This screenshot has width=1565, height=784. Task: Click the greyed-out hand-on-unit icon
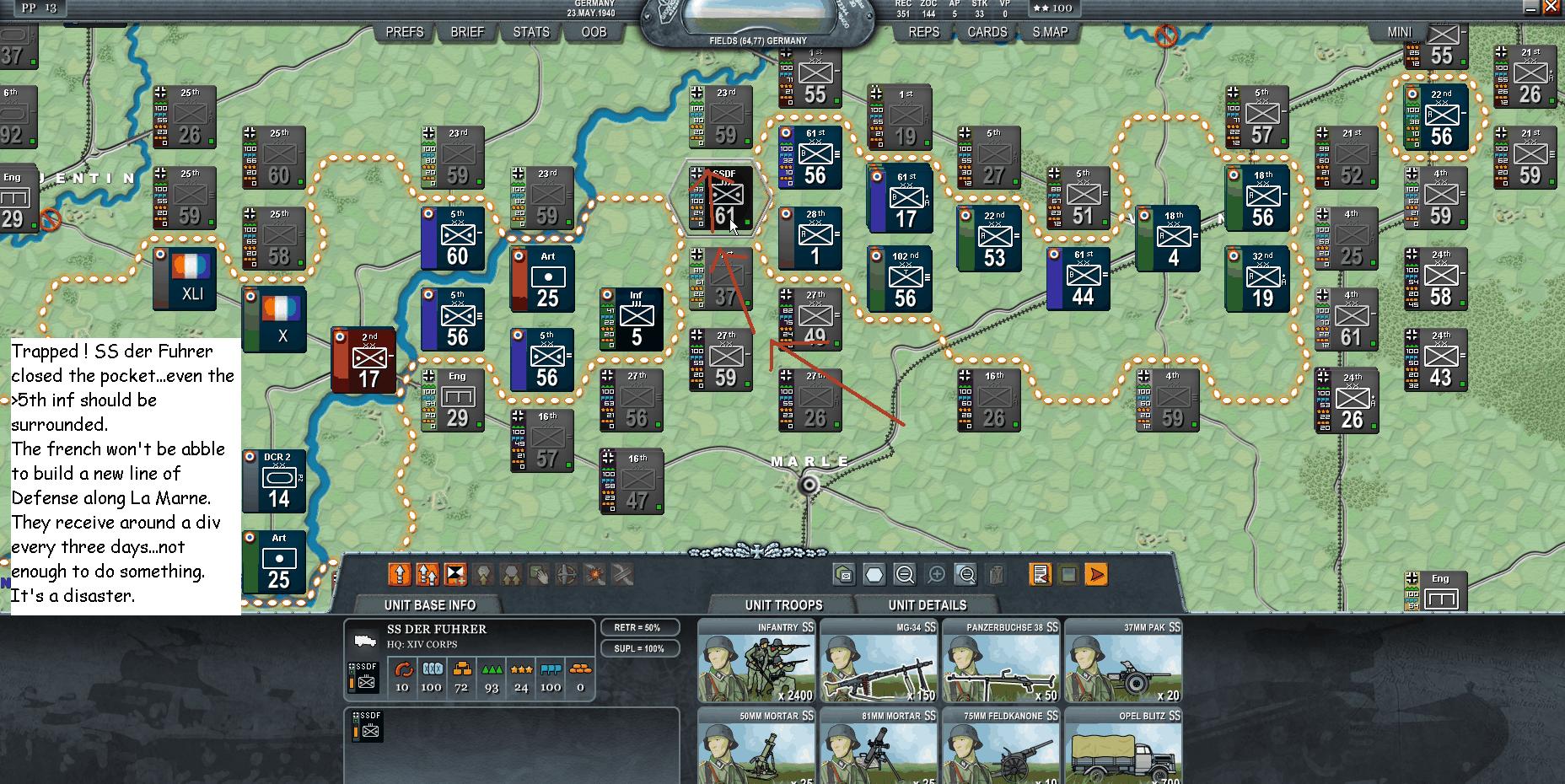(539, 575)
